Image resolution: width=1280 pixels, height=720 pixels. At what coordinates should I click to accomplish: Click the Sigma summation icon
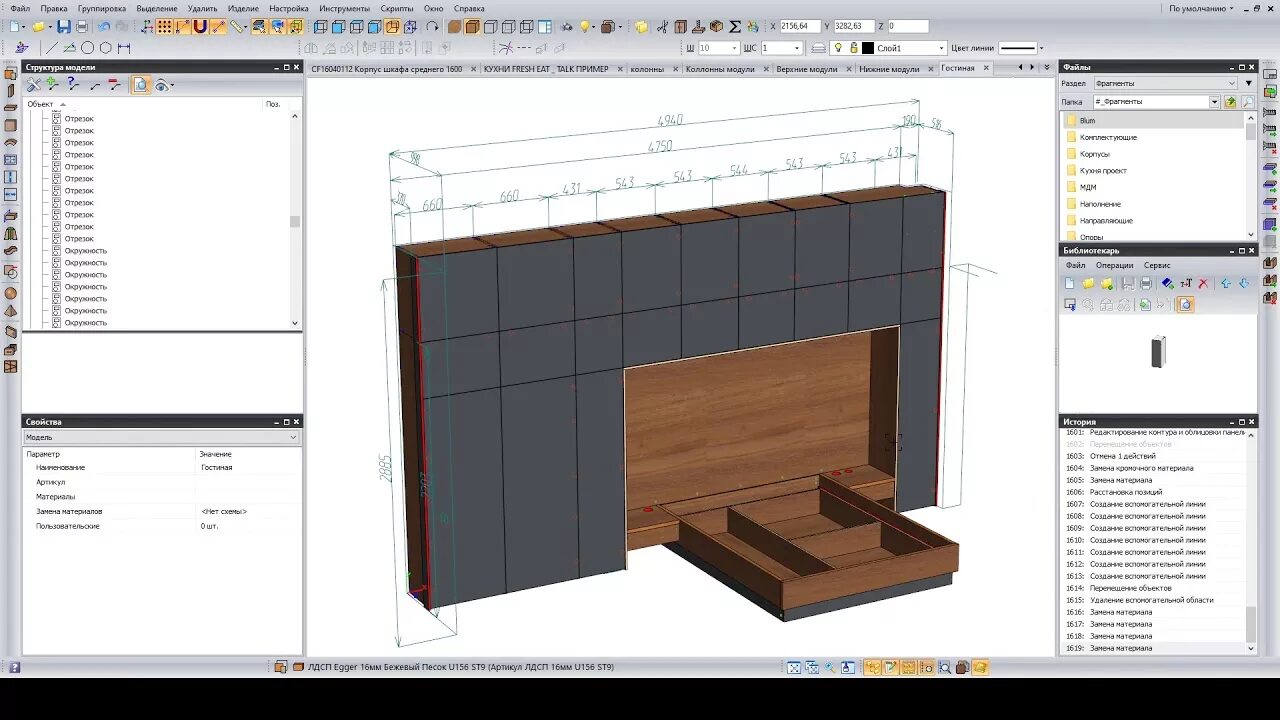click(735, 27)
